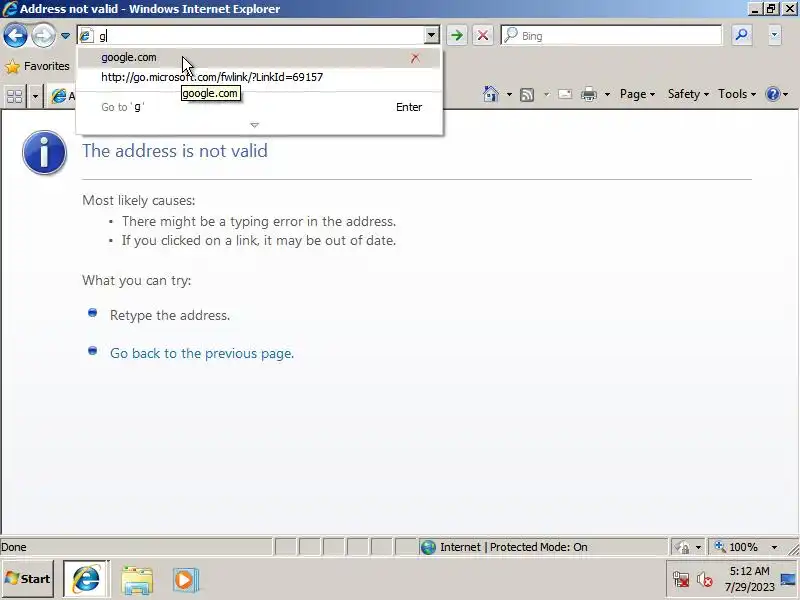Open search provider options dropdown
Screen dimensions: 800x600
(x=774, y=35)
